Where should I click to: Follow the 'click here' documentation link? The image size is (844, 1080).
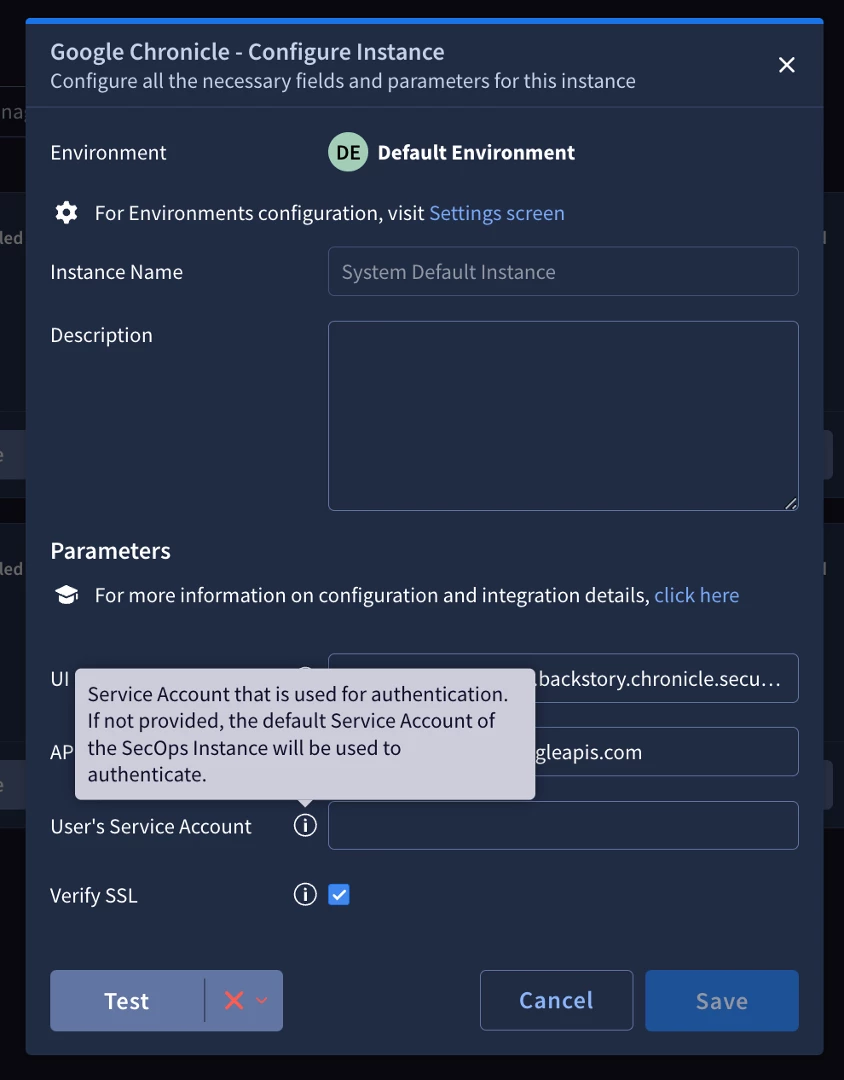tap(697, 595)
